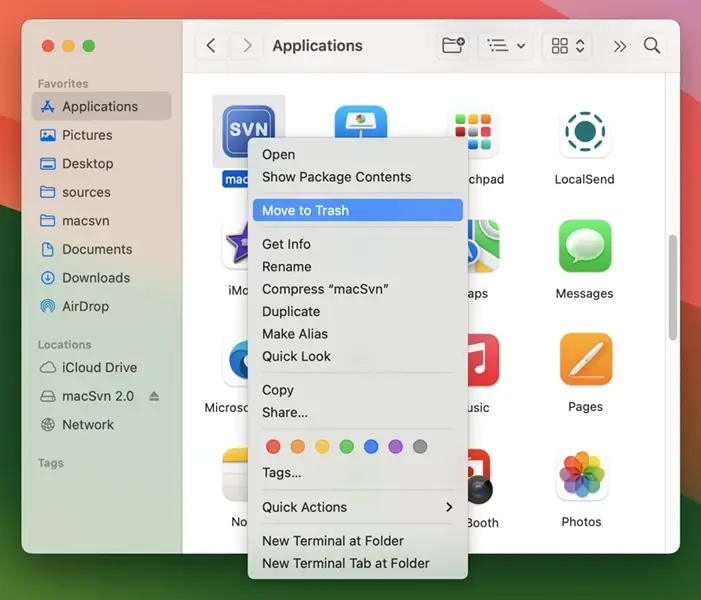Select the Music app icon
The width and height of the screenshot is (701, 600).
[x=484, y=359]
